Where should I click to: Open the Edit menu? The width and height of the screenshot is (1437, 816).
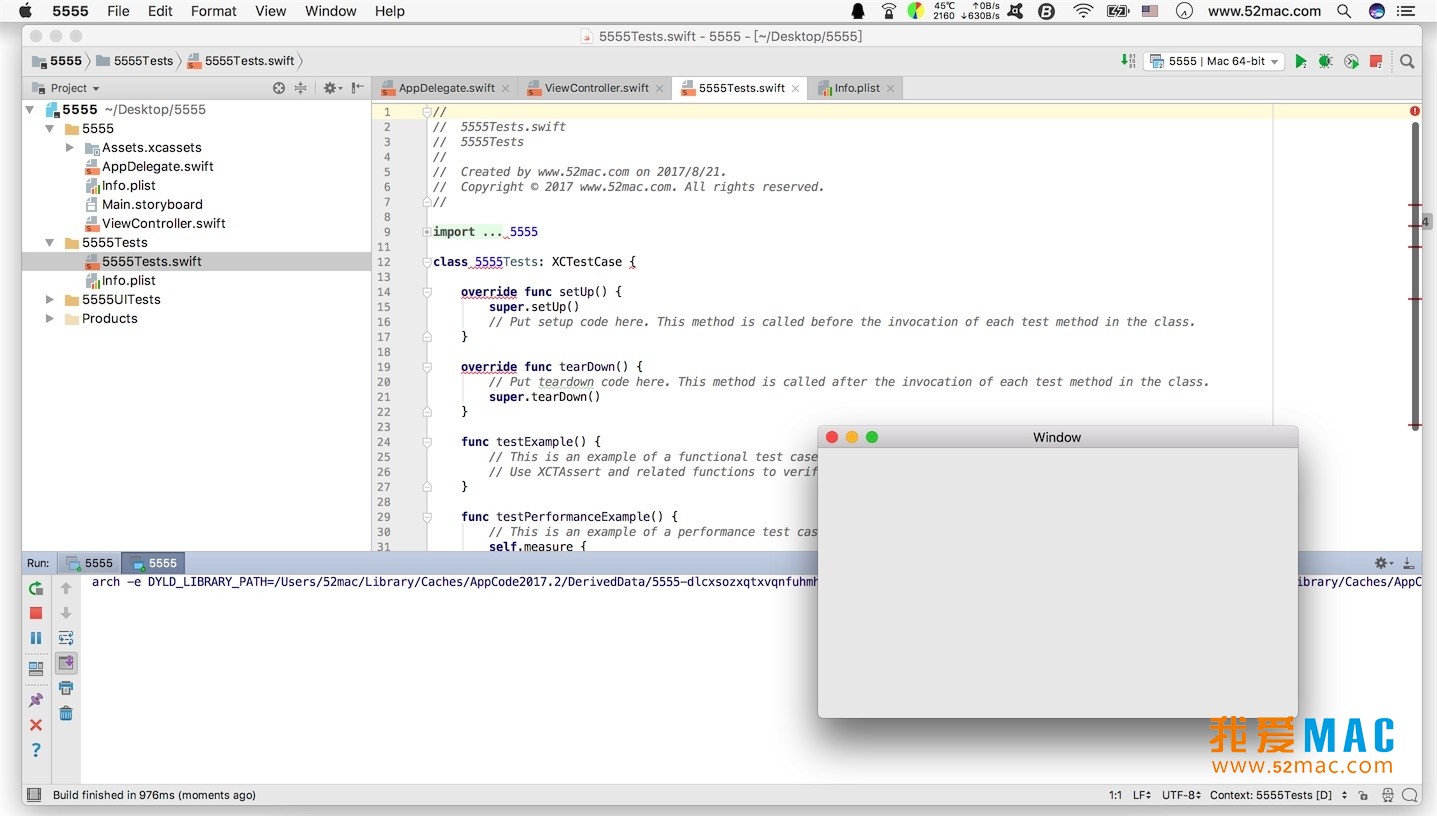point(160,11)
